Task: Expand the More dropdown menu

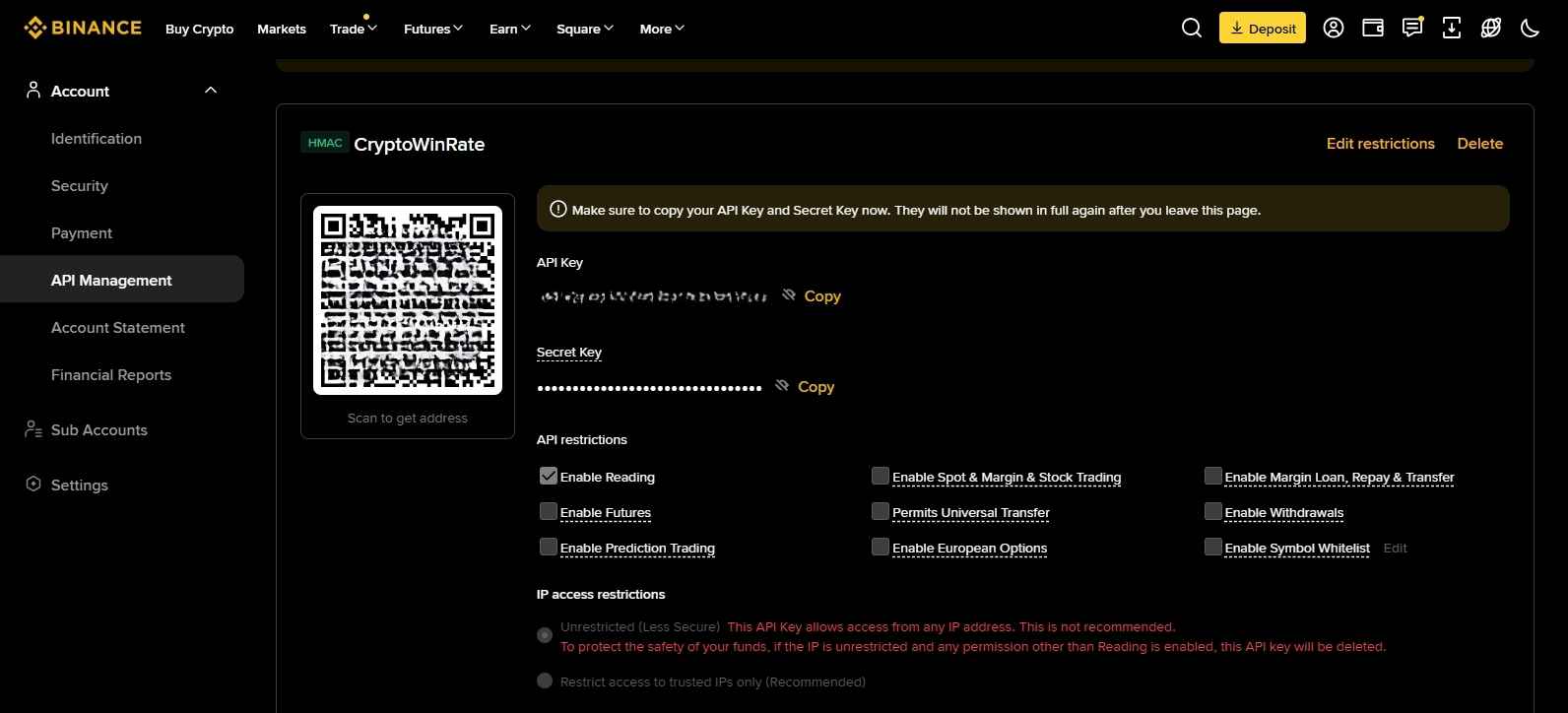Action: (662, 29)
